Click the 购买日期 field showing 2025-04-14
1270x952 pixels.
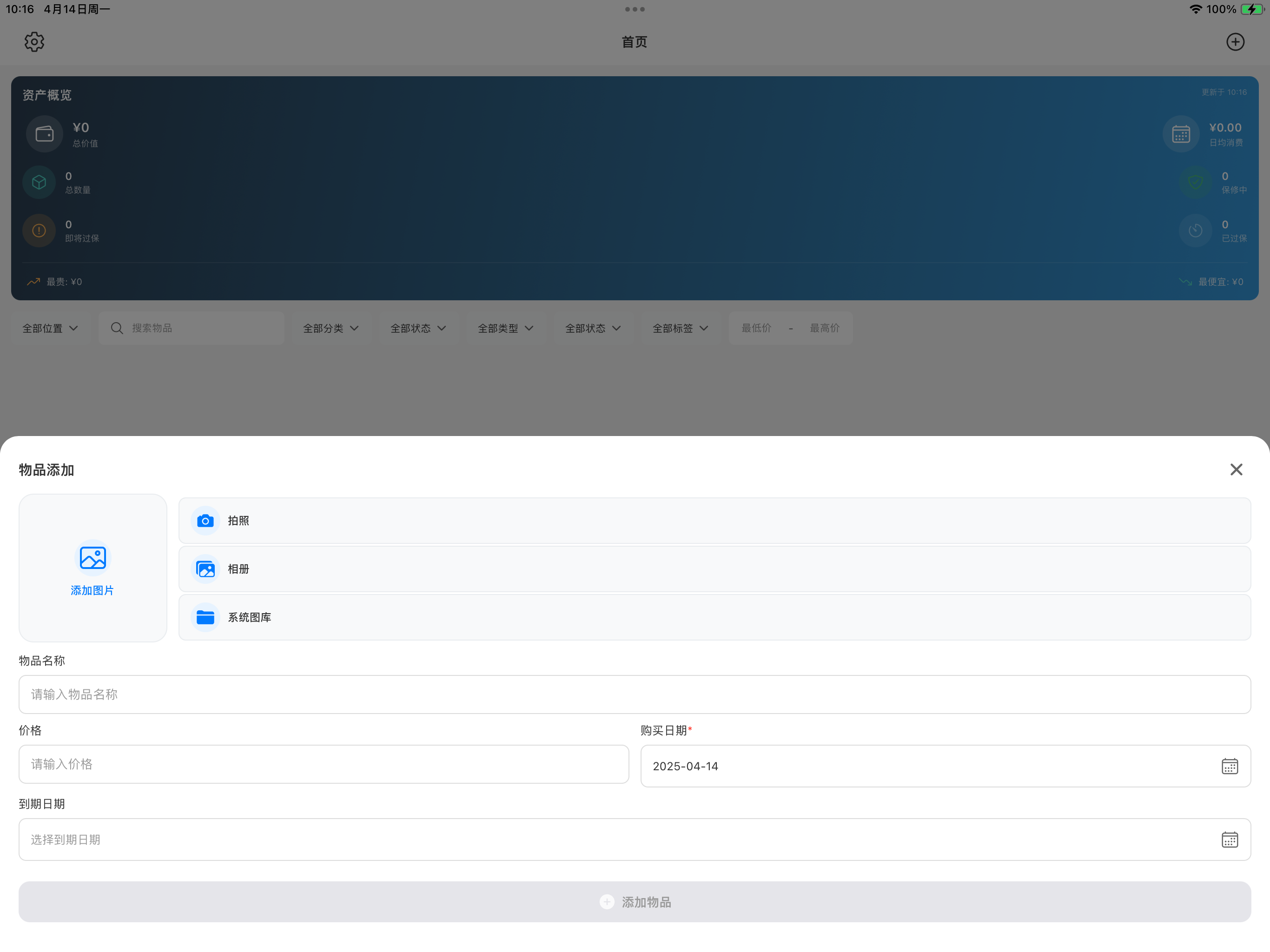[x=946, y=767]
